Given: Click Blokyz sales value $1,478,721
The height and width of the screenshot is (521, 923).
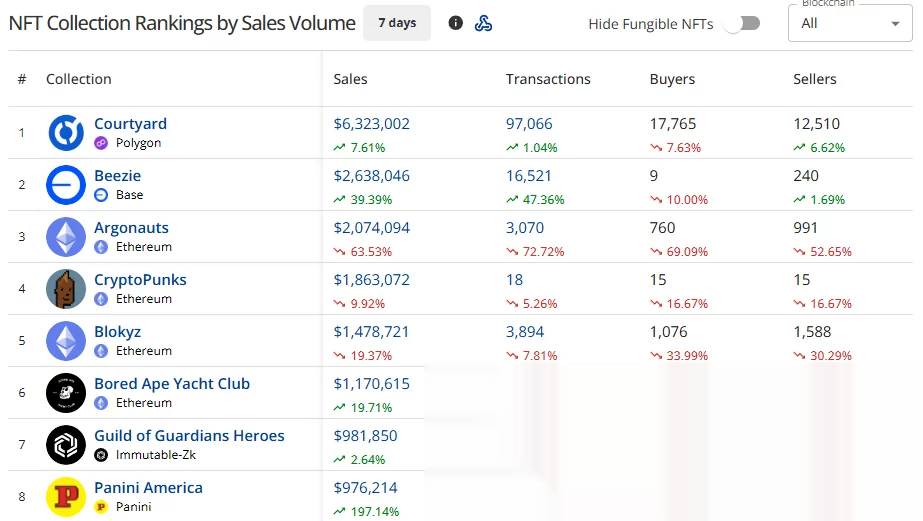Looking at the screenshot, I should pos(371,332).
